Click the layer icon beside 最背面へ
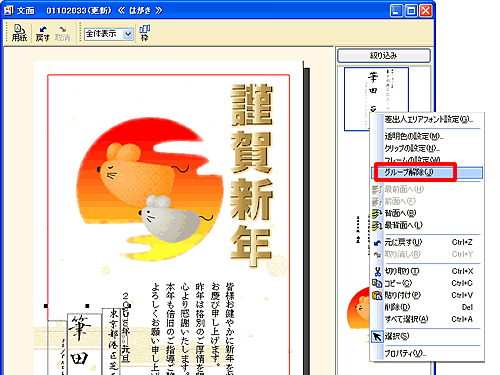 pyautogui.click(x=377, y=226)
